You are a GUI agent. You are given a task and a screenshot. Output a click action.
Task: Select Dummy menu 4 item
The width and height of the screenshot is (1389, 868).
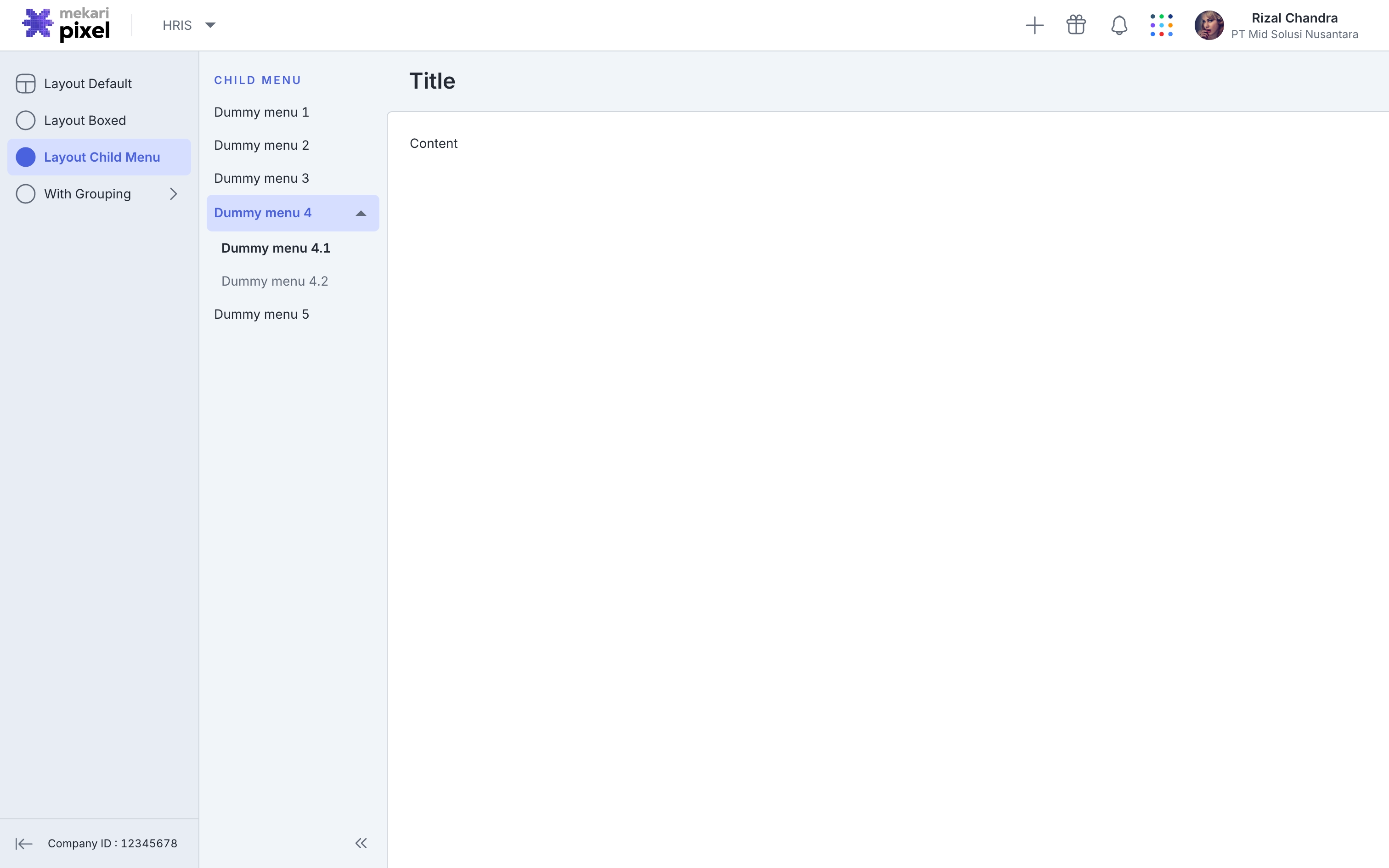293,213
